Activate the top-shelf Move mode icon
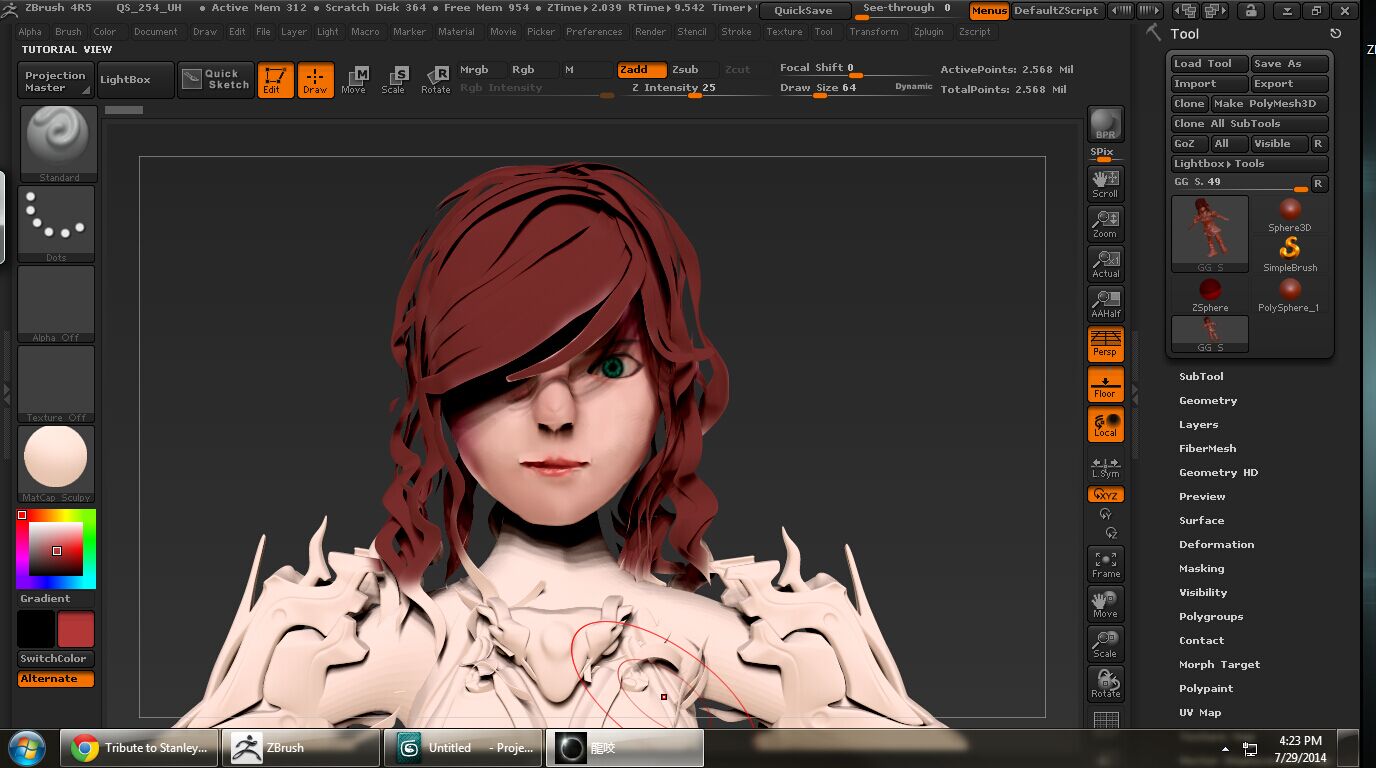 click(354, 80)
